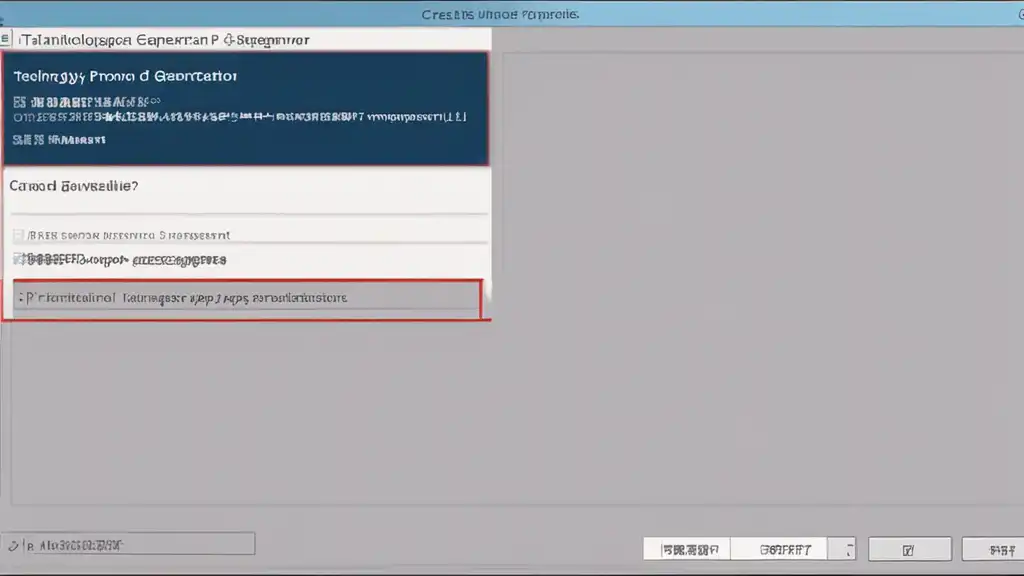1024x576 pixels.
Task: Click the gray button with the checkmark icon
Action: coord(909,549)
